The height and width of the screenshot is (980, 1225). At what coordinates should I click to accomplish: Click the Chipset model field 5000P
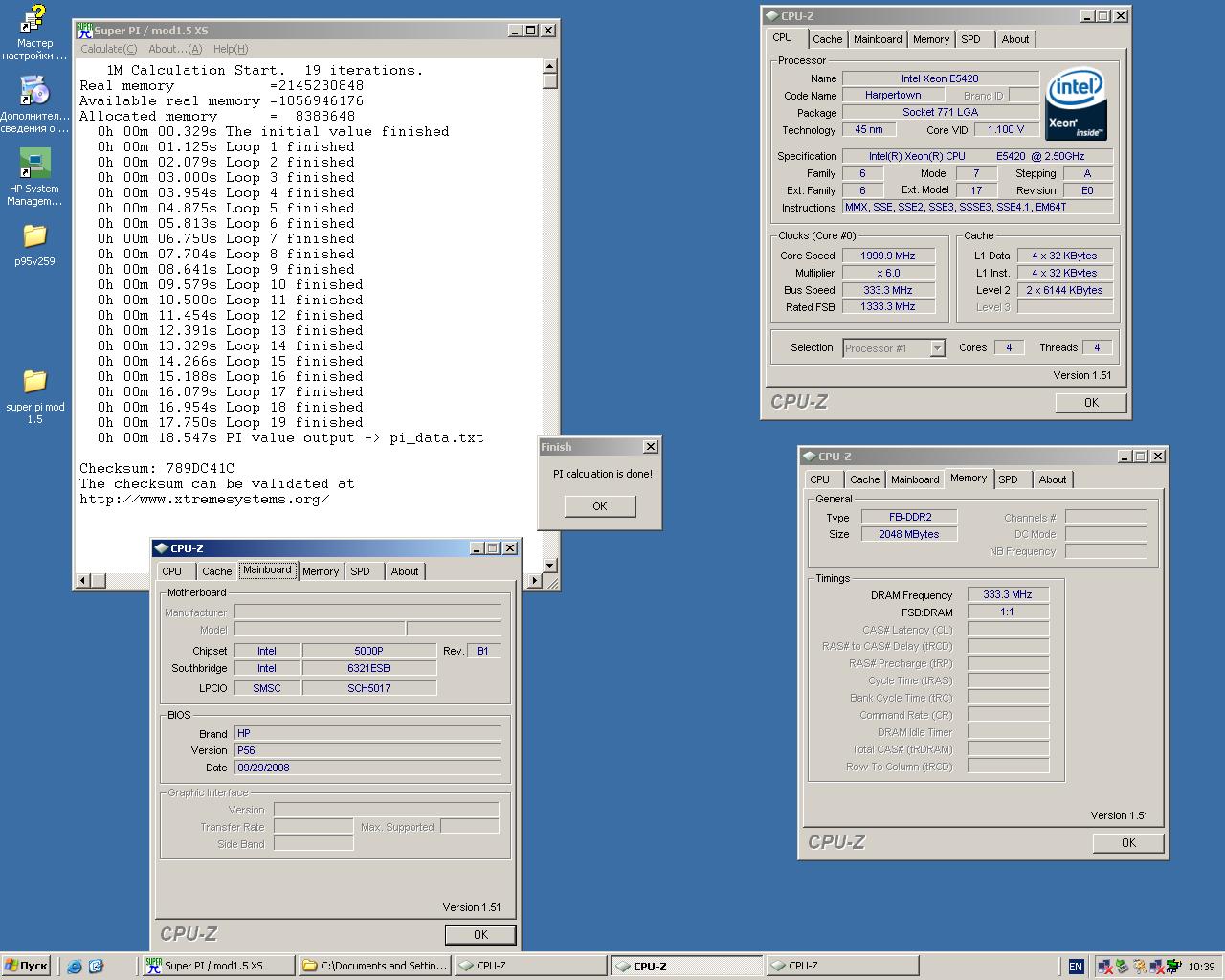click(368, 651)
